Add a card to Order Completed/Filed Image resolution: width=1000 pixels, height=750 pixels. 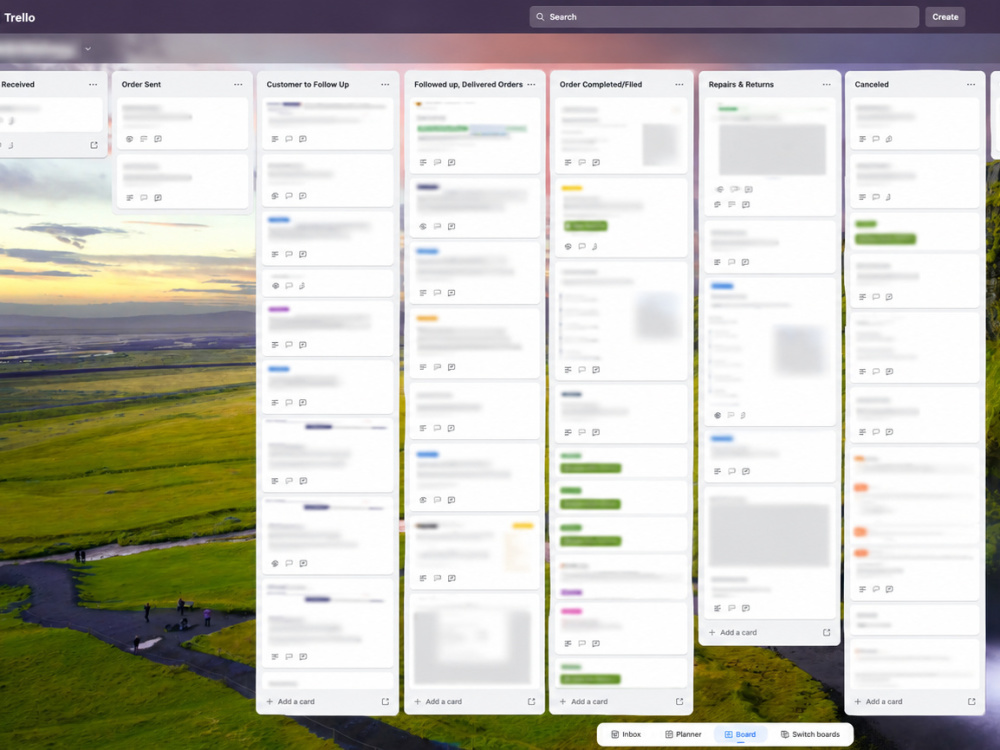click(x=583, y=702)
